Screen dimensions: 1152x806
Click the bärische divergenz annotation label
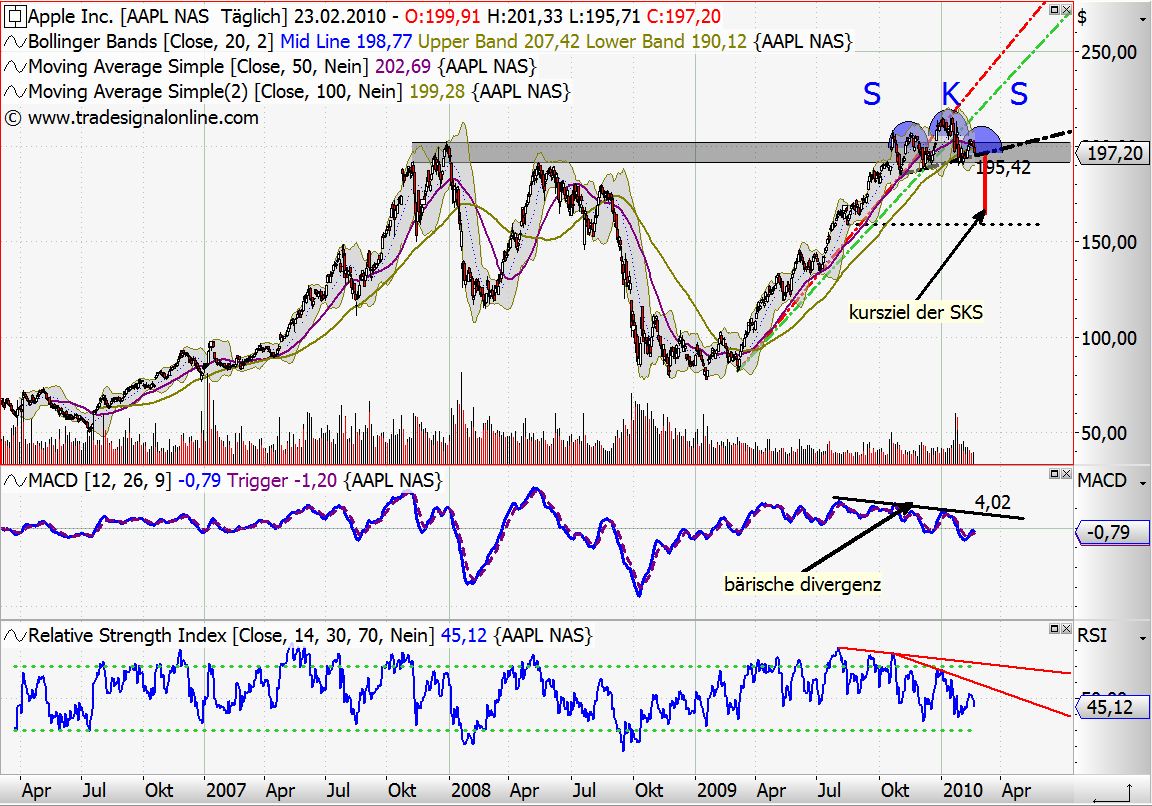[x=804, y=584]
